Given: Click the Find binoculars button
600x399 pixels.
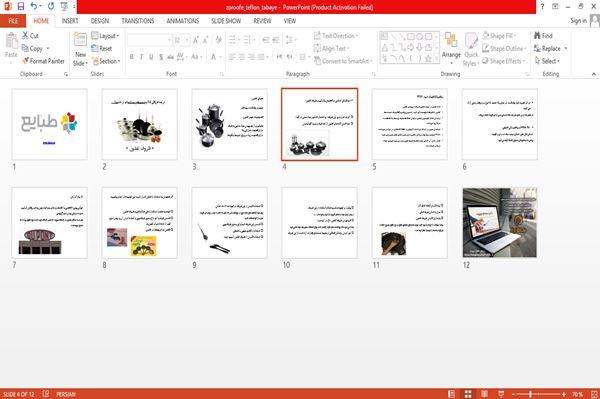Looking at the screenshot, I should (x=543, y=36).
